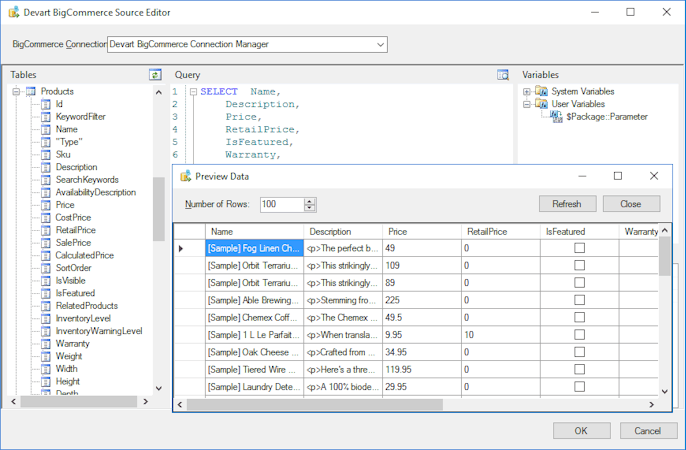Click the Products table icon in tree
Viewport: 686px width, 450px height.
pyautogui.click(x=31, y=92)
